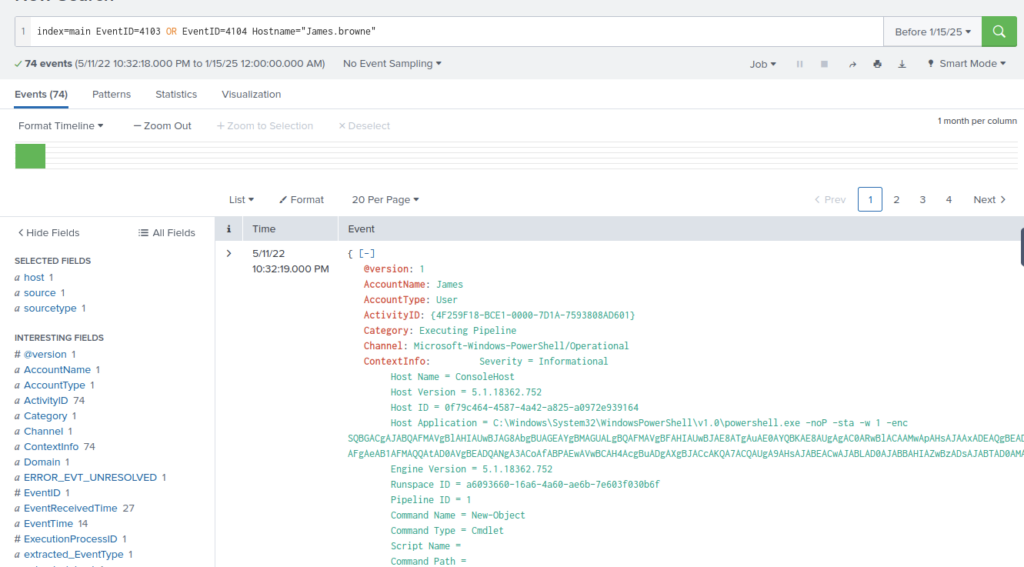Click ActivityID GUID value in event

tap(533, 315)
